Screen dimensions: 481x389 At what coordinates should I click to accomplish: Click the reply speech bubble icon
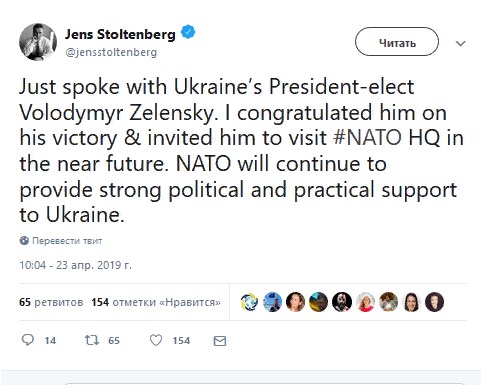point(28,340)
